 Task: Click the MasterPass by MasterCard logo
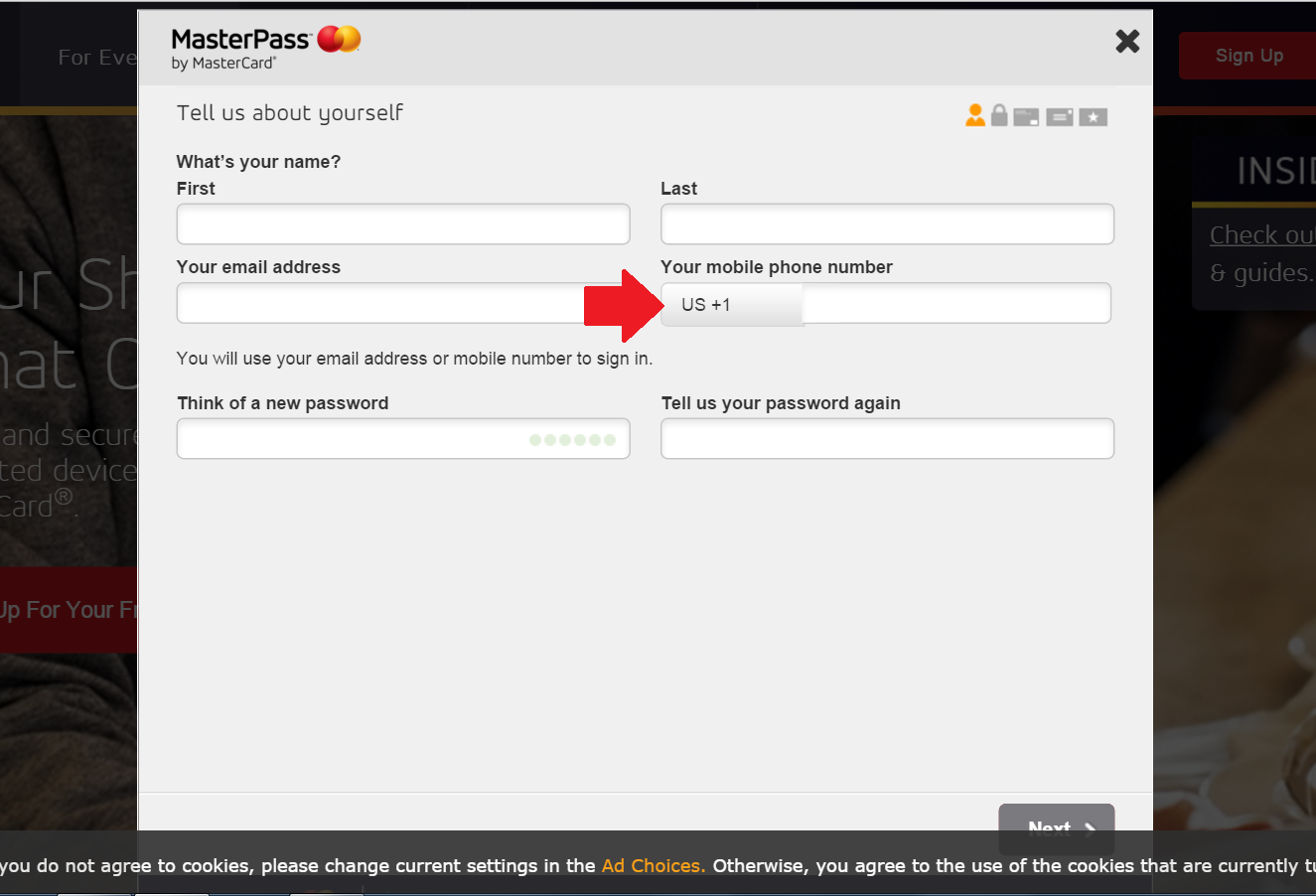click(265, 48)
